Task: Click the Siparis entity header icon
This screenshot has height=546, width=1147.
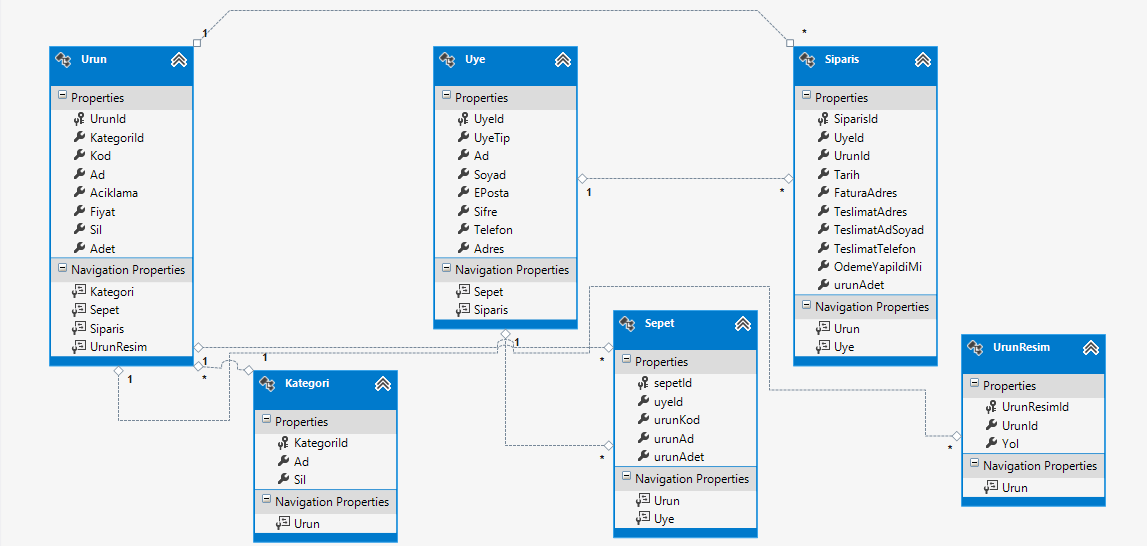Action: point(807,60)
